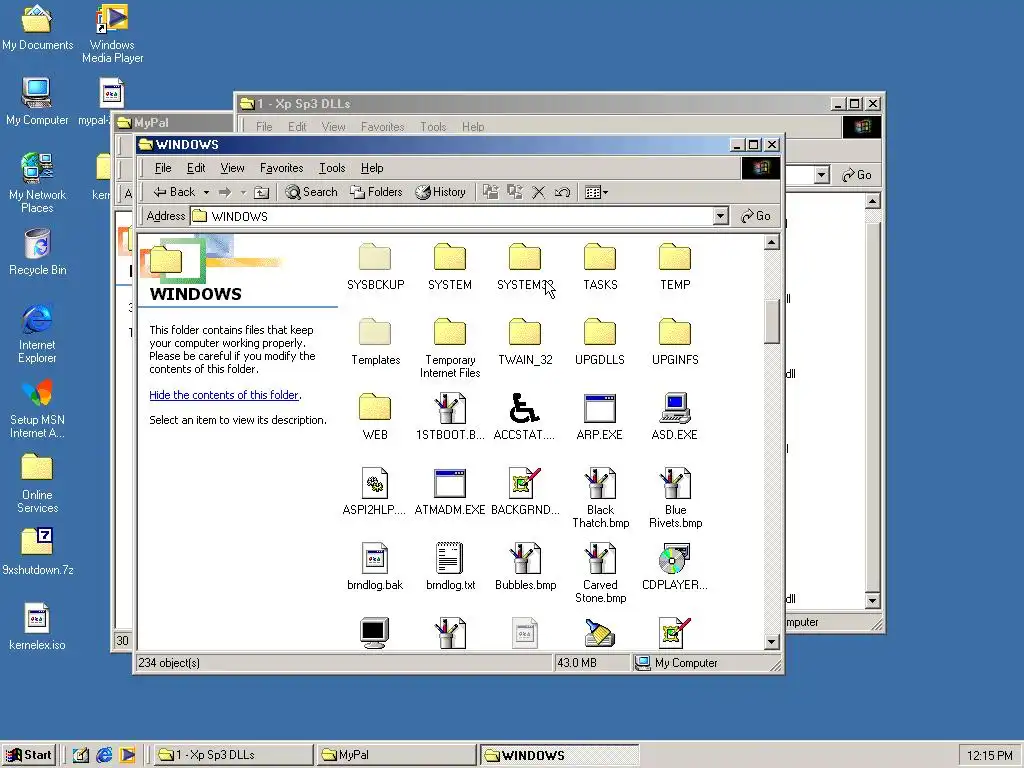Click Go in WINDOWS window
The width and height of the screenshot is (1024, 768).
click(x=756, y=216)
